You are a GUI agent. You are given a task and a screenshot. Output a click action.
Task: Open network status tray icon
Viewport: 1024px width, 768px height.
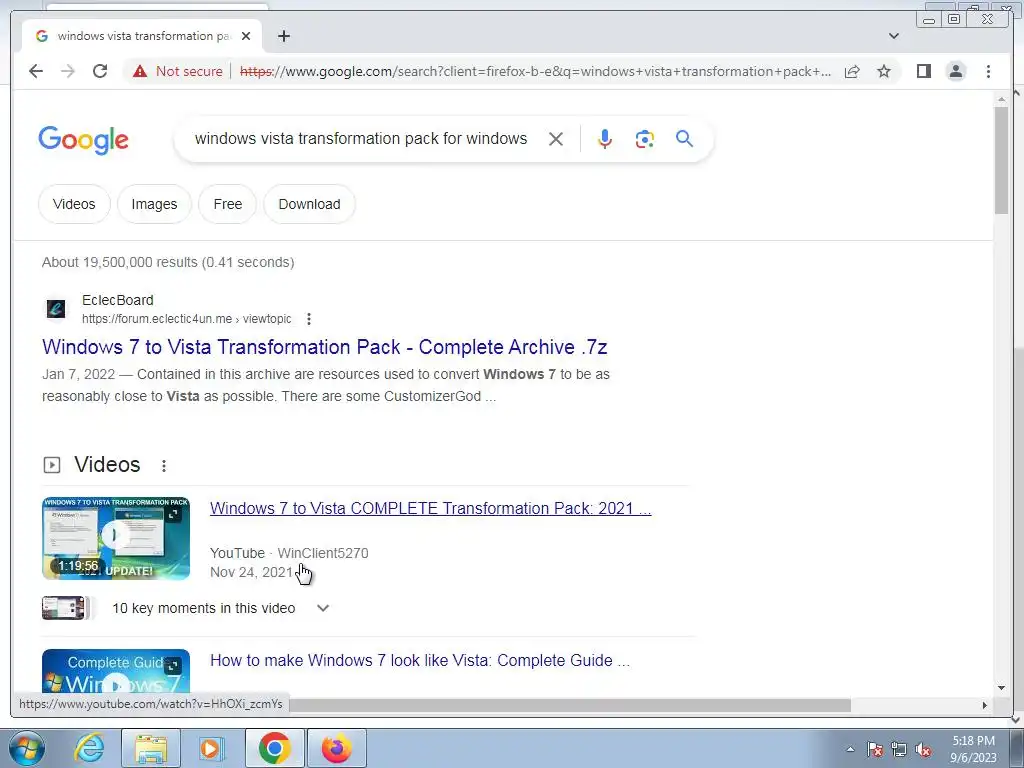899,749
